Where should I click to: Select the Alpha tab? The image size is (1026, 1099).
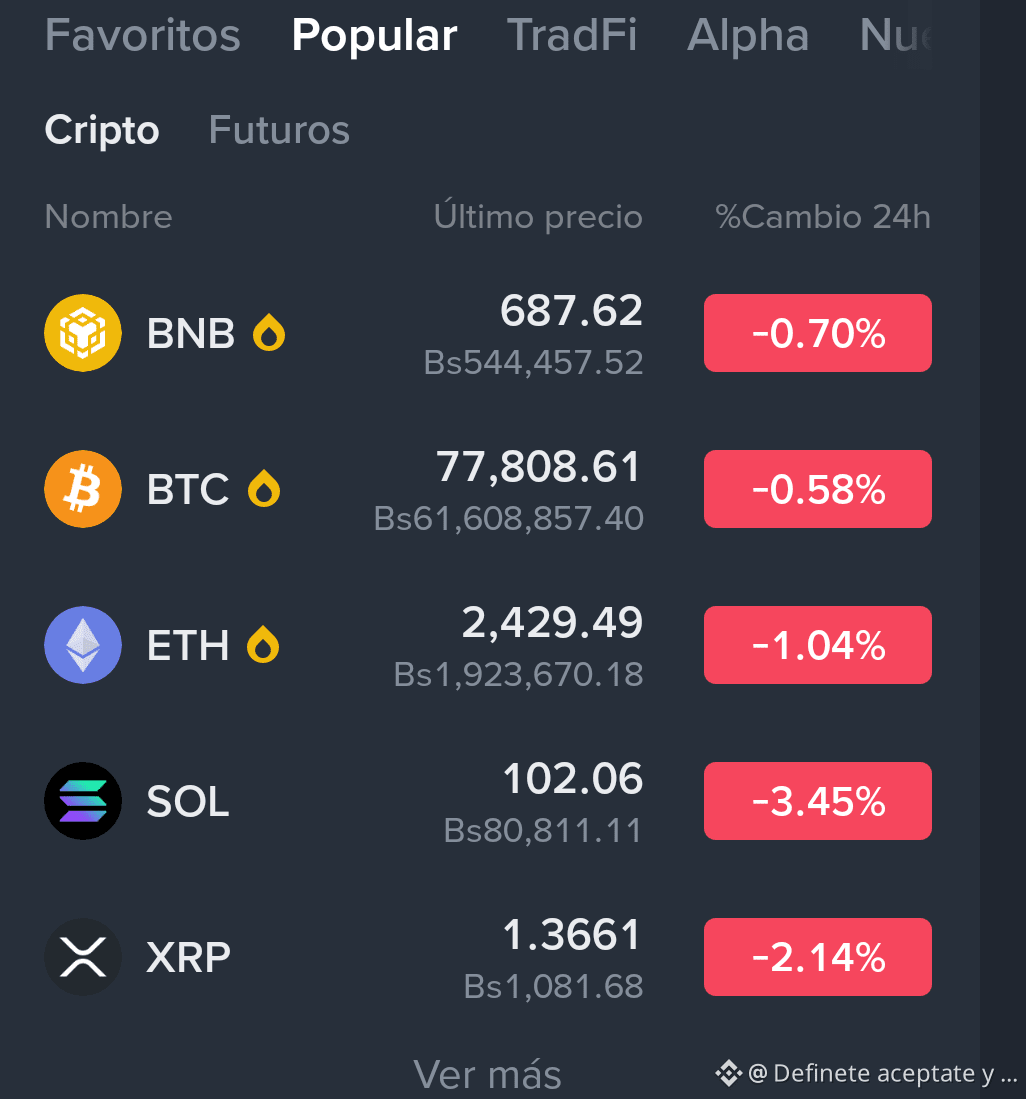[748, 35]
